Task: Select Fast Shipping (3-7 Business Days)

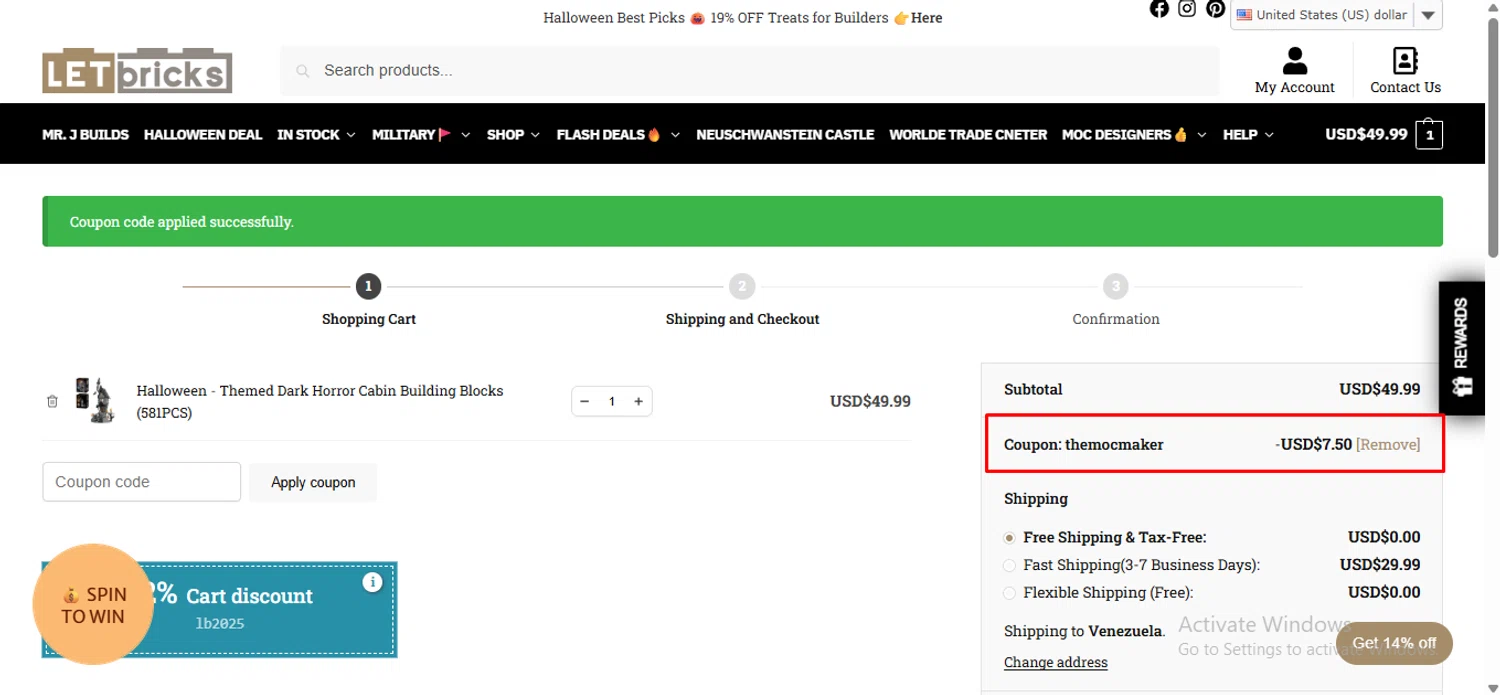Action: point(1010,566)
